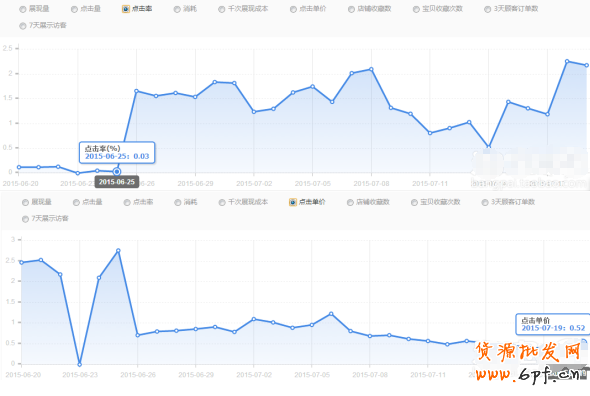Select 7天展示访客 radio above the 点击率 chart
This screenshot has height=396, width=590.
(x=23, y=26)
